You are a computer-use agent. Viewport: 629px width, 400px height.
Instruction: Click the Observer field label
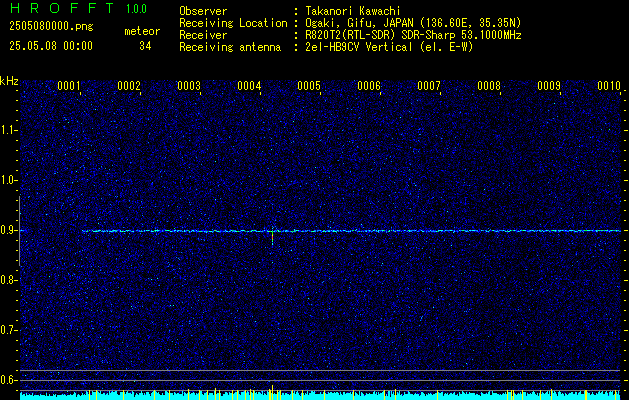click(203, 11)
